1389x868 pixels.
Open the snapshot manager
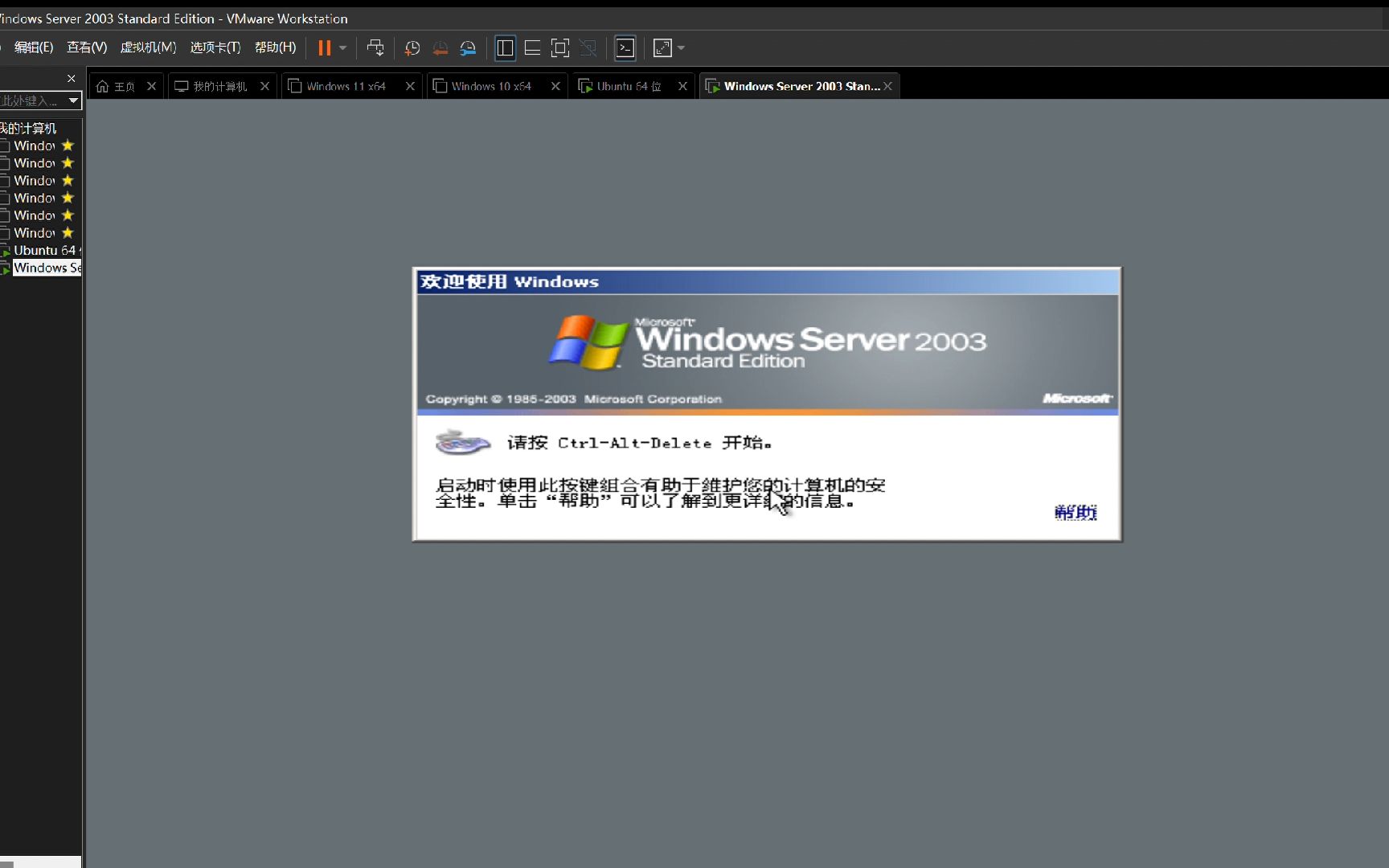pyautogui.click(x=468, y=48)
